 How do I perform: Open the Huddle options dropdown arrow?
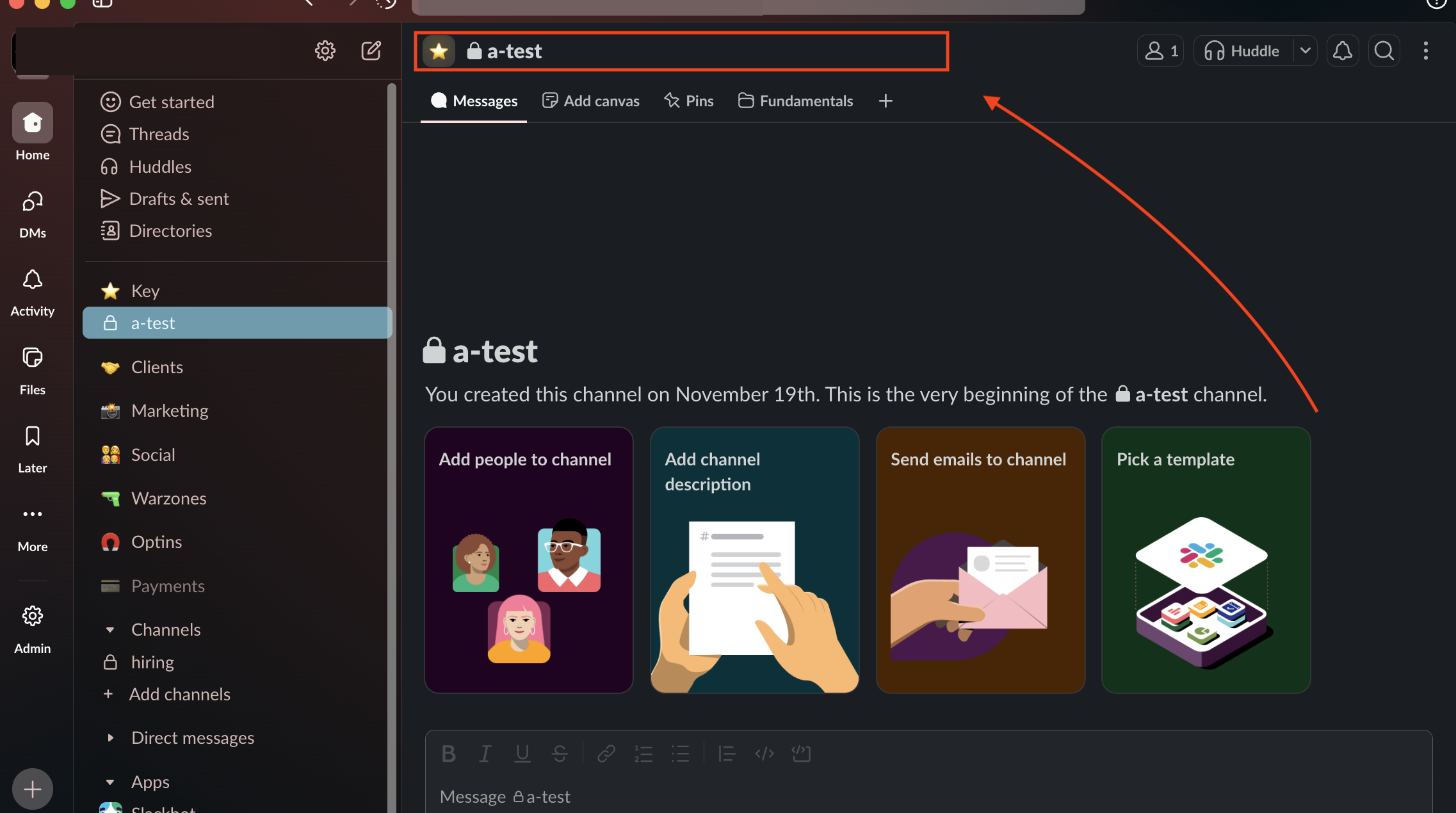1305,51
